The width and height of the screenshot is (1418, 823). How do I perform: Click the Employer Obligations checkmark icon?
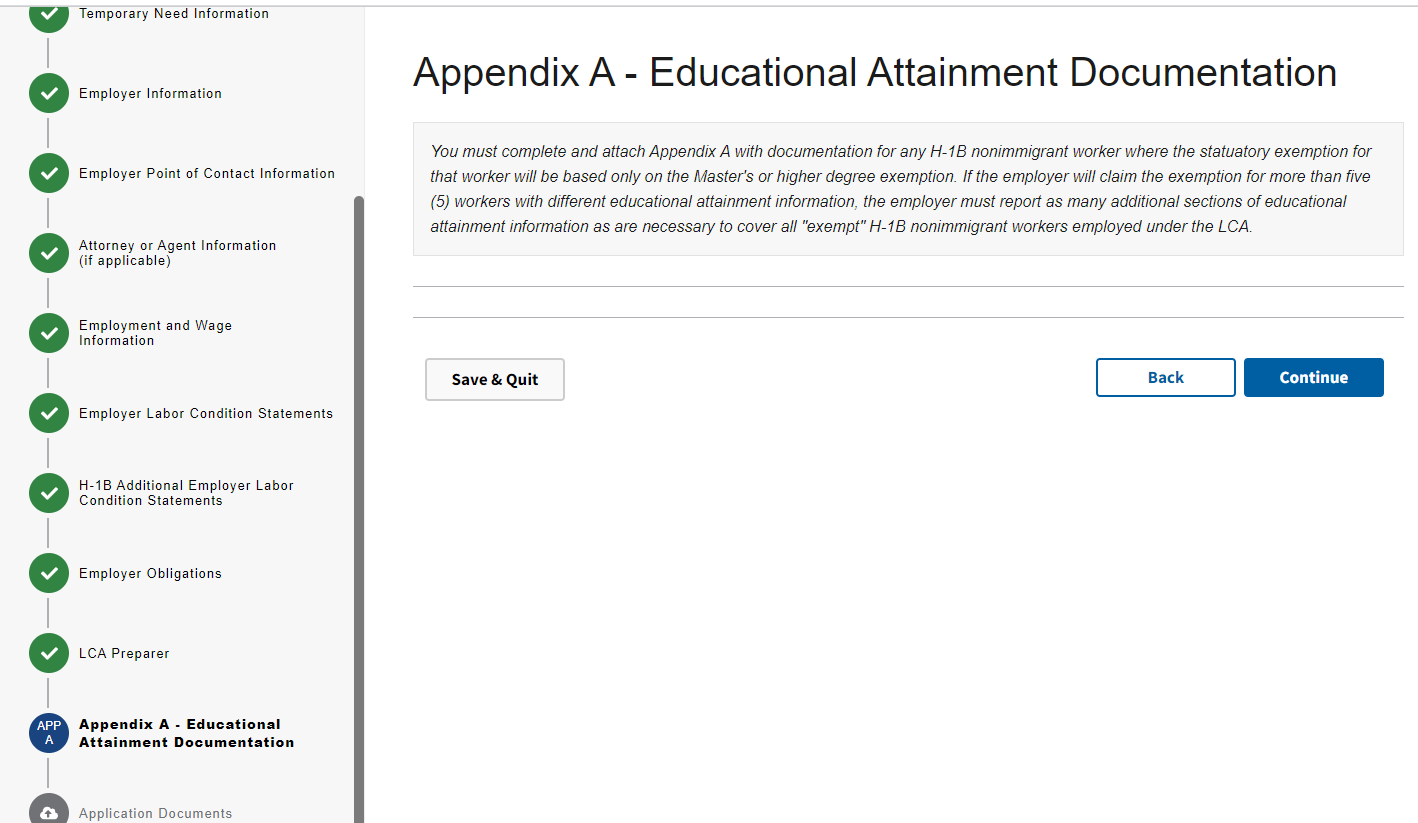point(49,573)
